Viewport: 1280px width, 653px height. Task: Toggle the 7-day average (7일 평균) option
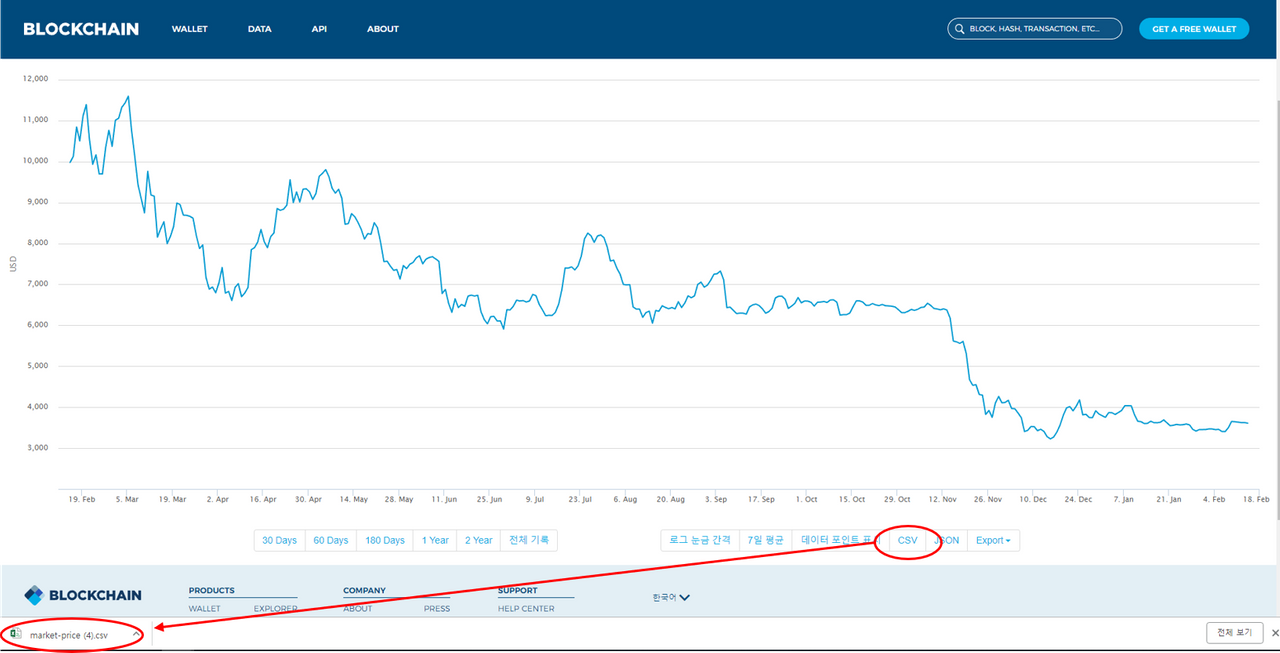tap(765, 540)
